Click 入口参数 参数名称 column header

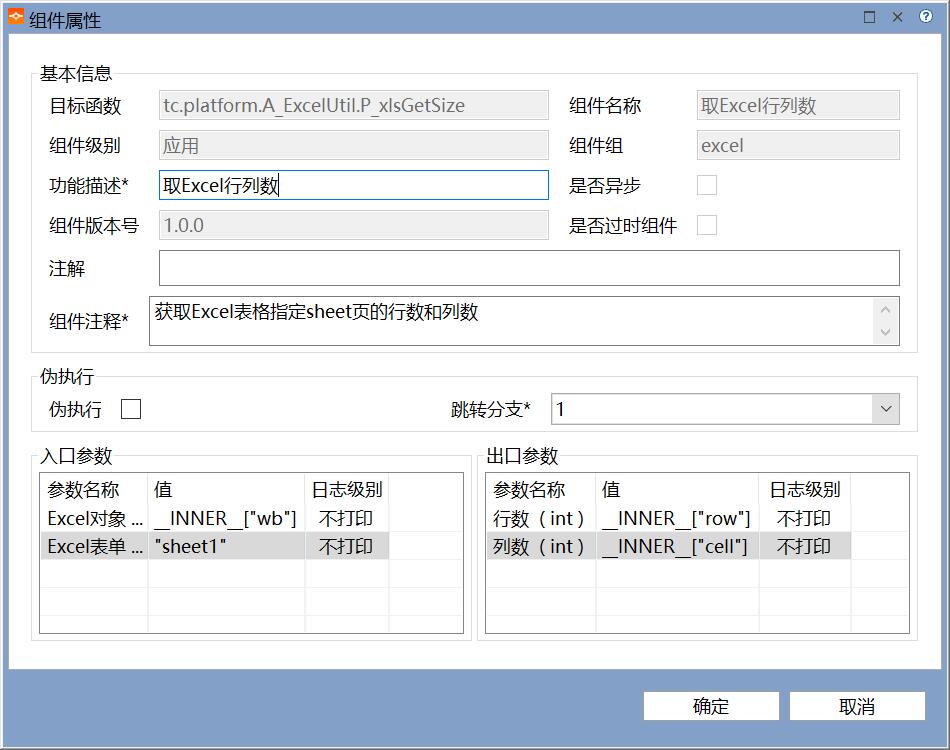pos(94,489)
